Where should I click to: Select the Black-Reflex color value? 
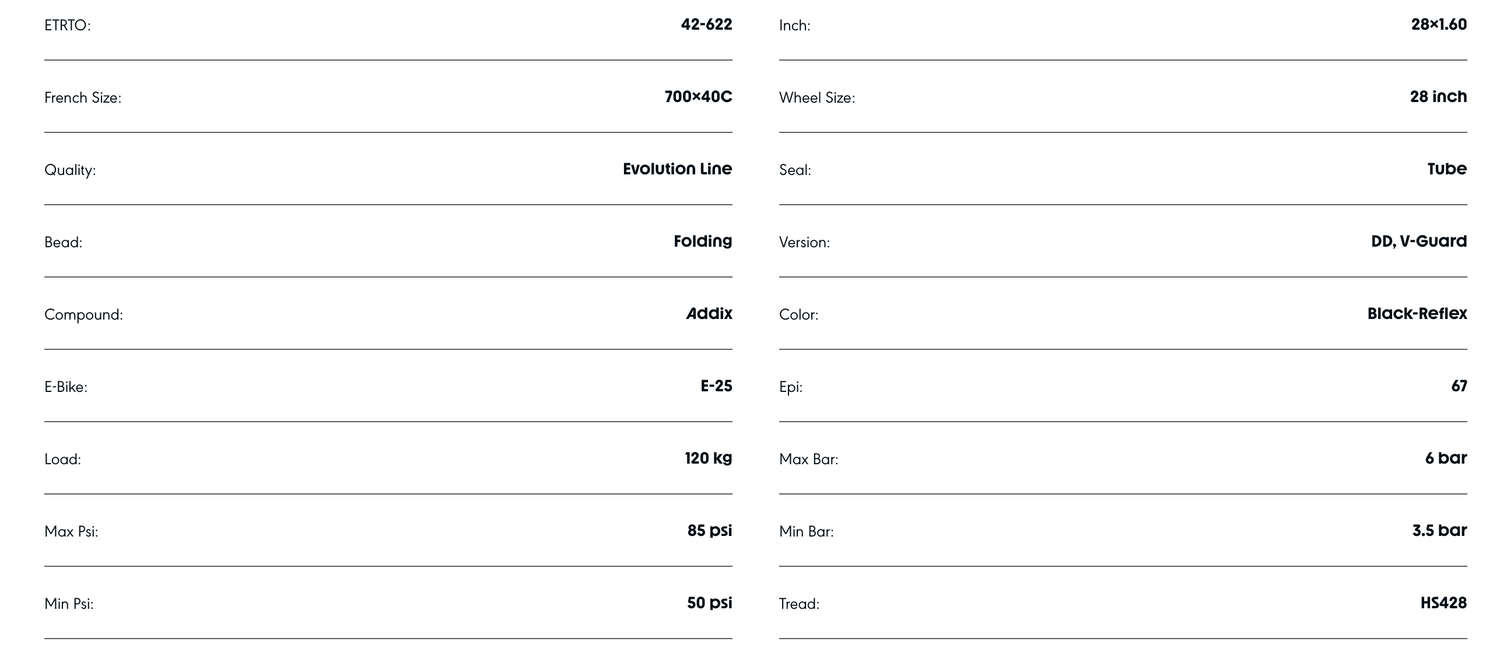point(1417,314)
